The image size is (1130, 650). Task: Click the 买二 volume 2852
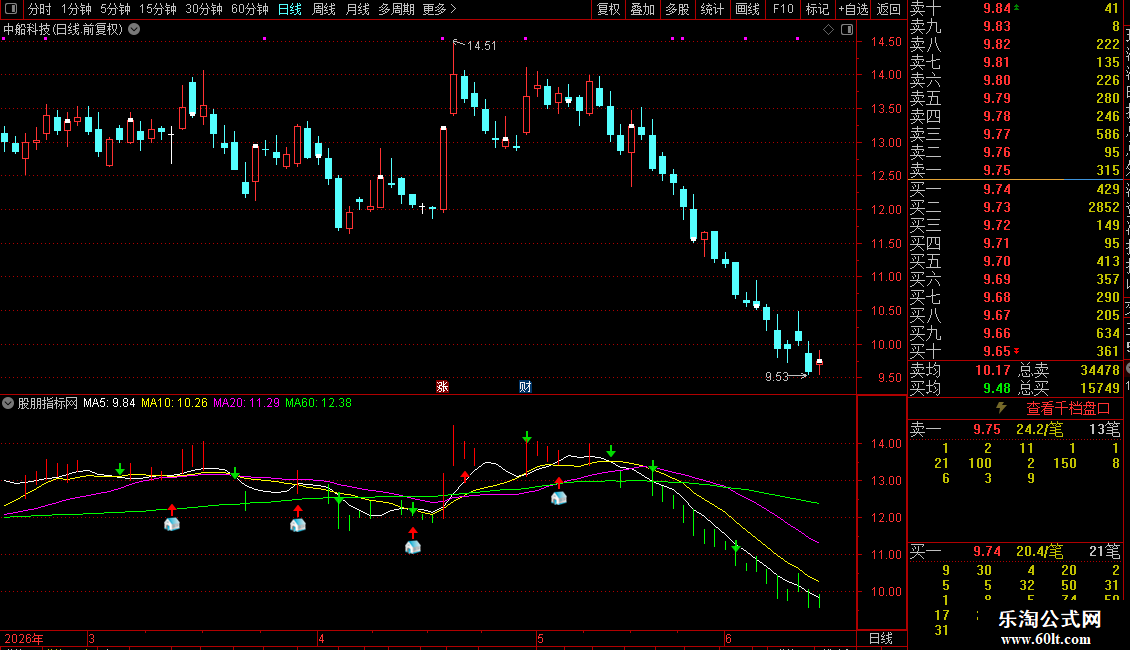1103,207
